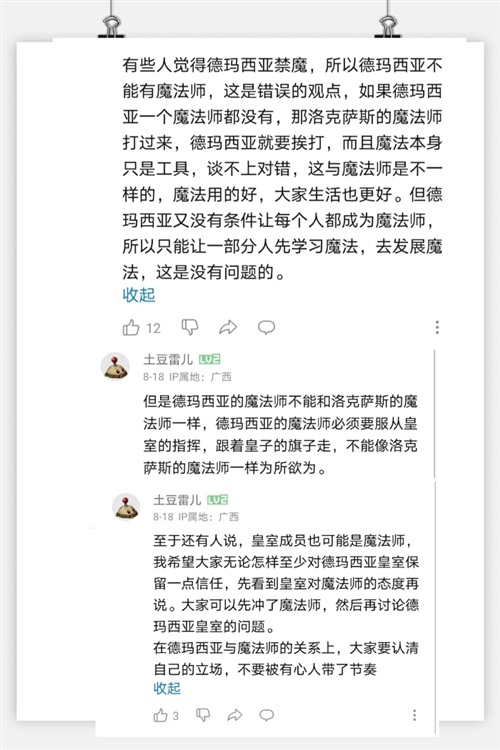
Task: Open first reply's 土豆雷儿 username profile
Action: (168, 359)
